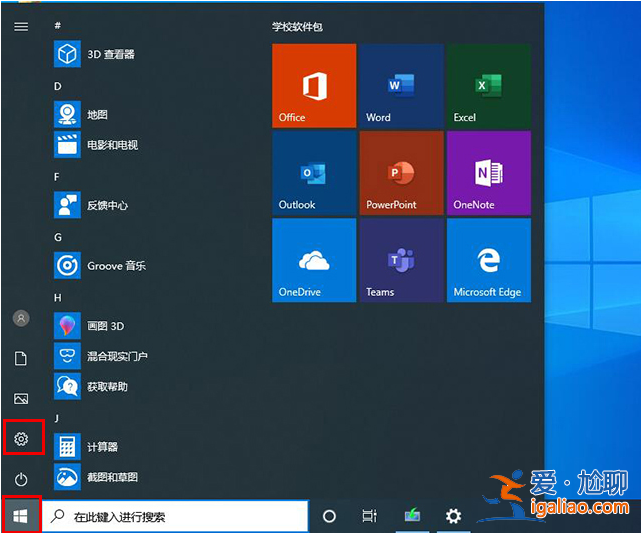Launch Word from the pinned tiles

click(x=401, y=85)
